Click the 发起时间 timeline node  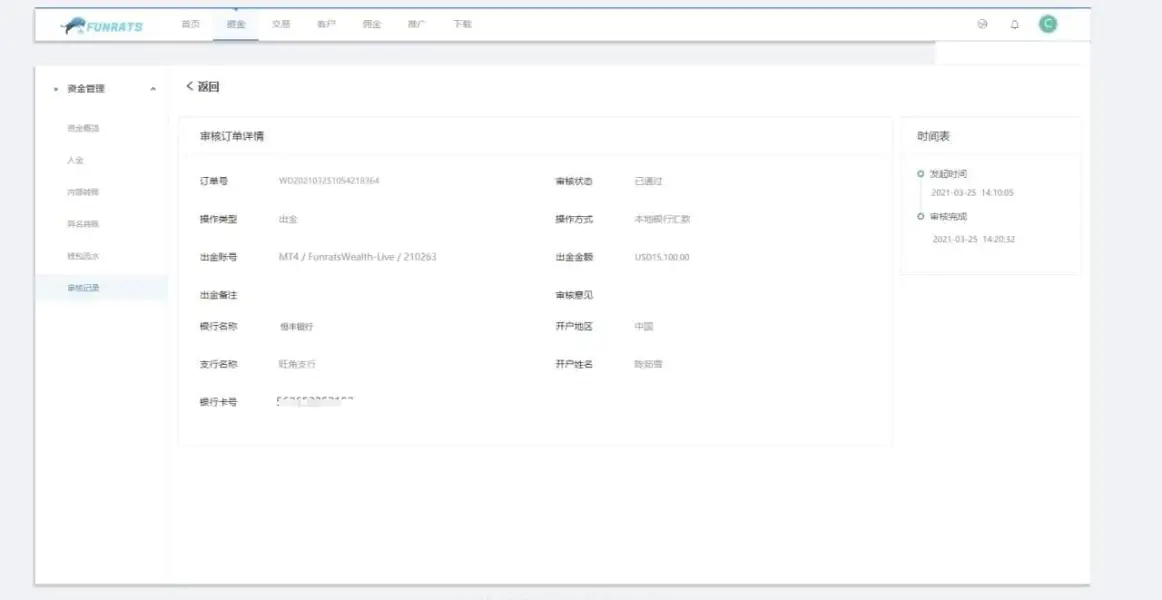point(920,174)
